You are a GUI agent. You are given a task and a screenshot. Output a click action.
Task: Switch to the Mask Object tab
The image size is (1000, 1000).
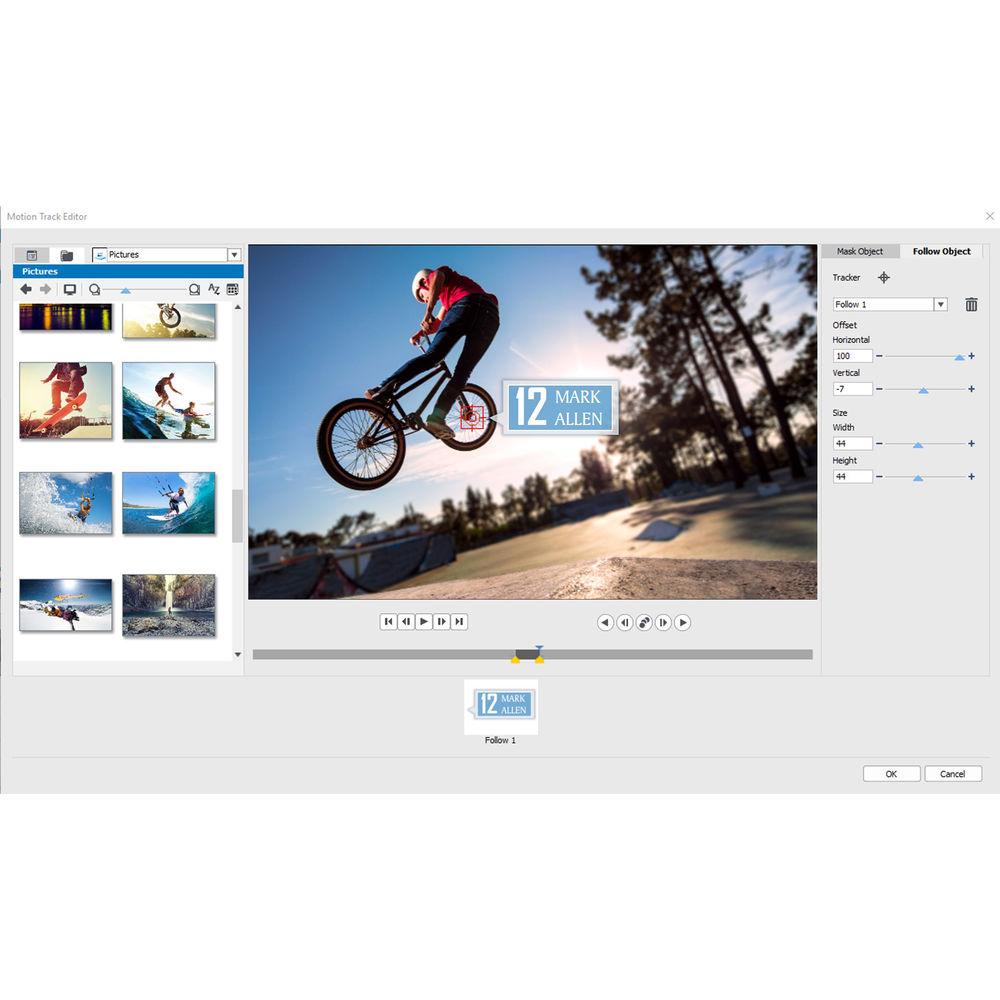[x=861, y=251]
